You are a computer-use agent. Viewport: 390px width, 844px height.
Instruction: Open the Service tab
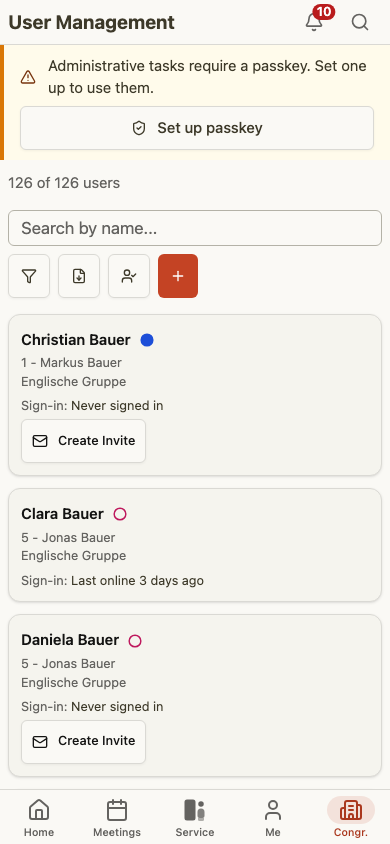(x=195, y=818)
